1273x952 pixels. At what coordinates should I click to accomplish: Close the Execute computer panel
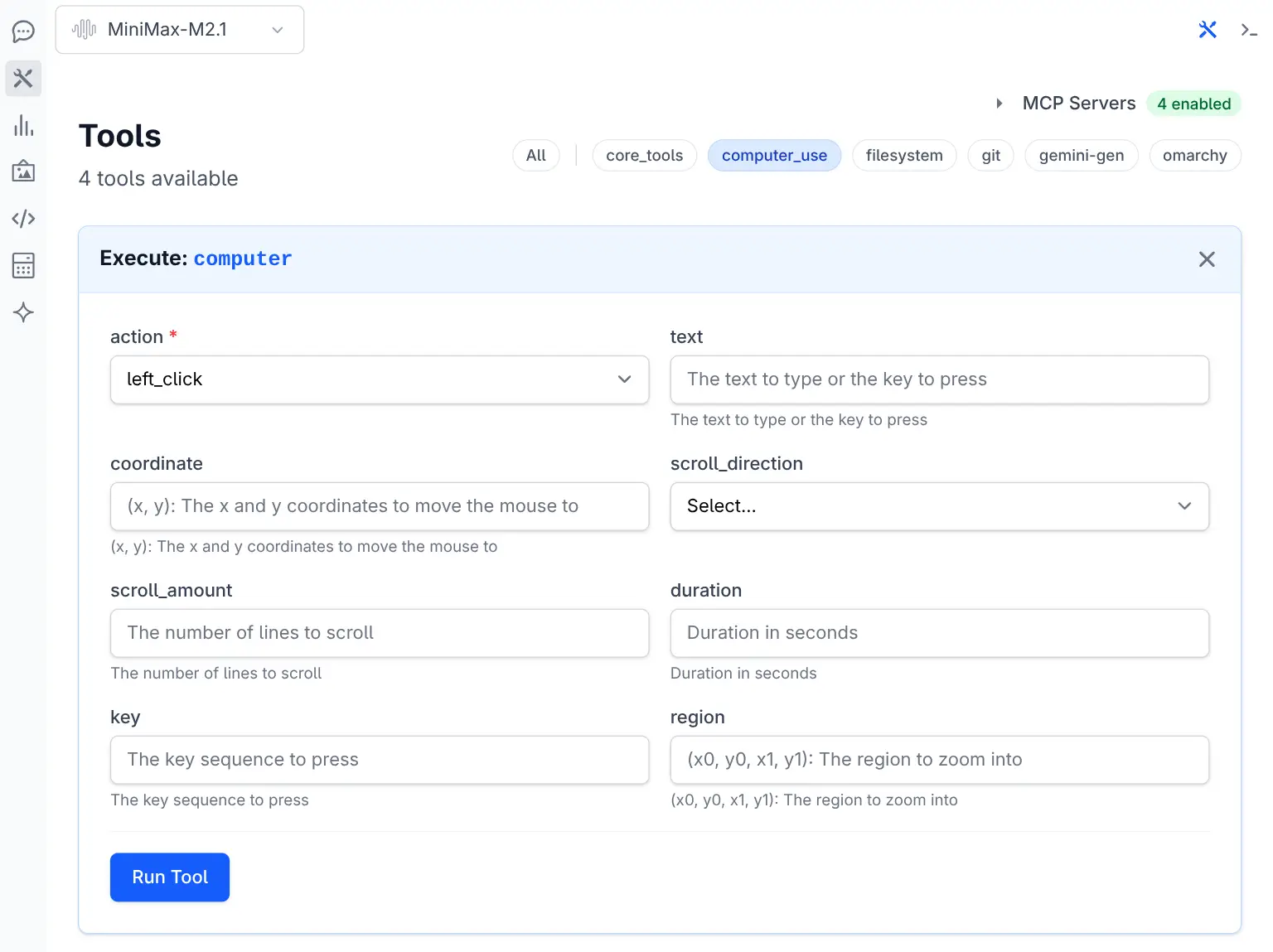coord(1207,259)
